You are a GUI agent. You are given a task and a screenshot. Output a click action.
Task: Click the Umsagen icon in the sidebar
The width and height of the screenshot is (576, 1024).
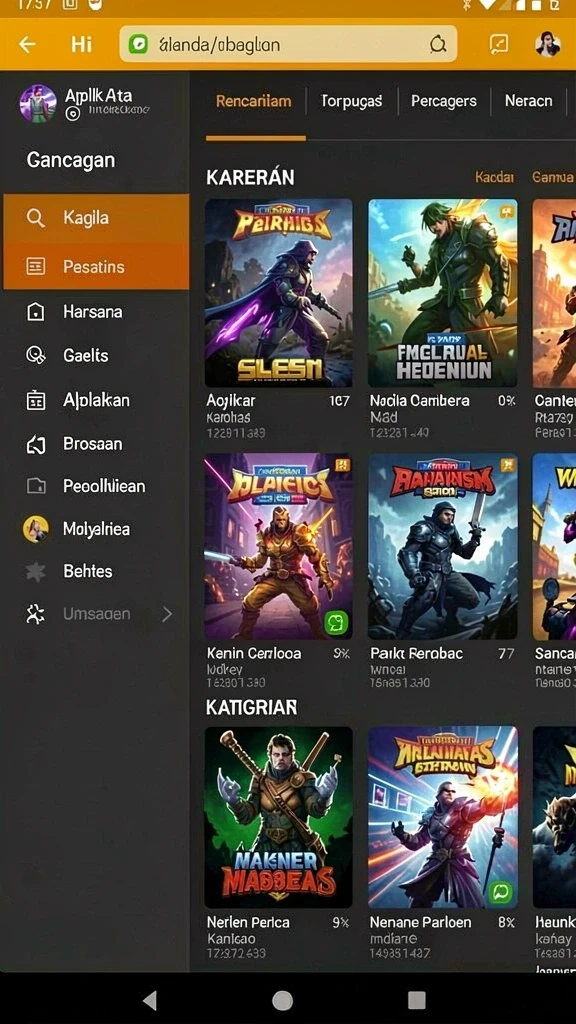click(35, 614)
